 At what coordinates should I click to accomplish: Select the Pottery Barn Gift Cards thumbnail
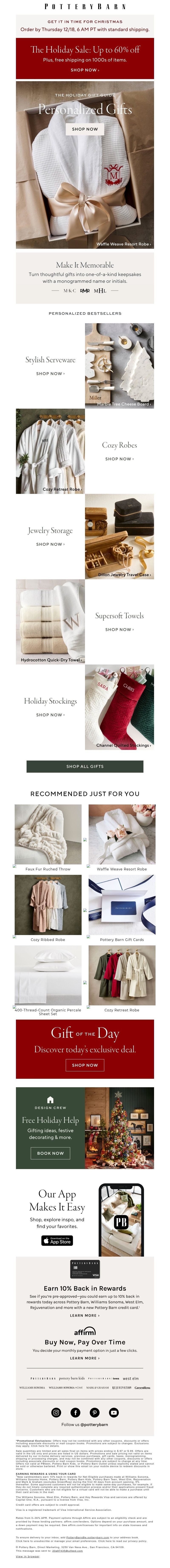pos(122,905)
